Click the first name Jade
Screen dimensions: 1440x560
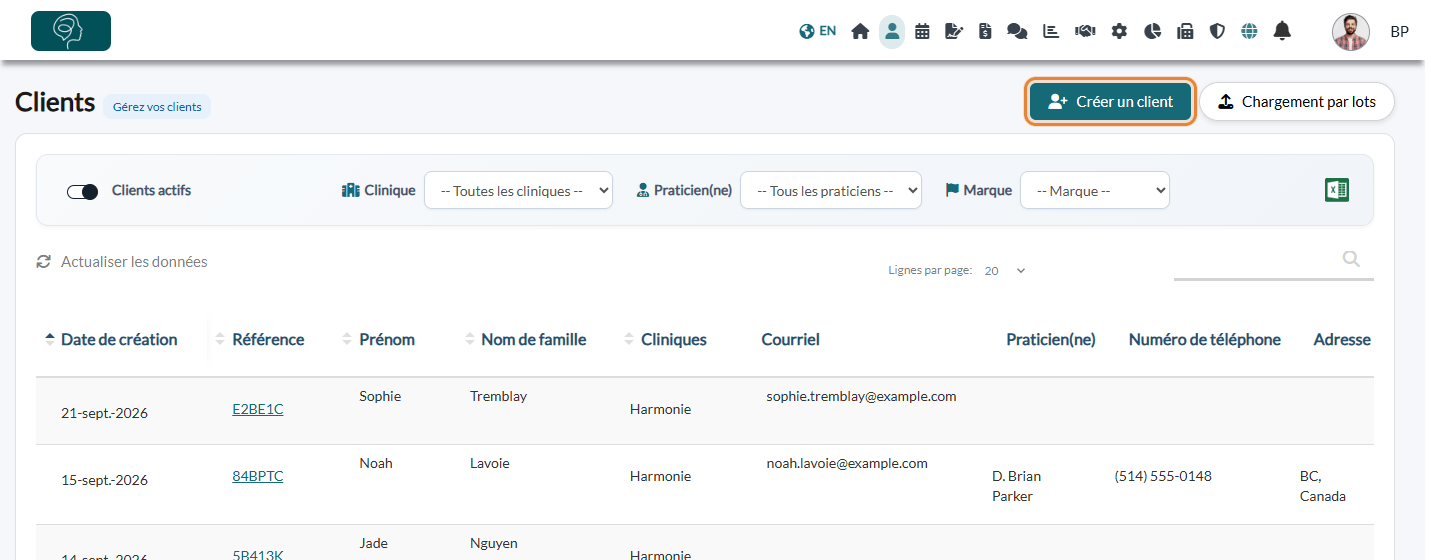point(374,543)
